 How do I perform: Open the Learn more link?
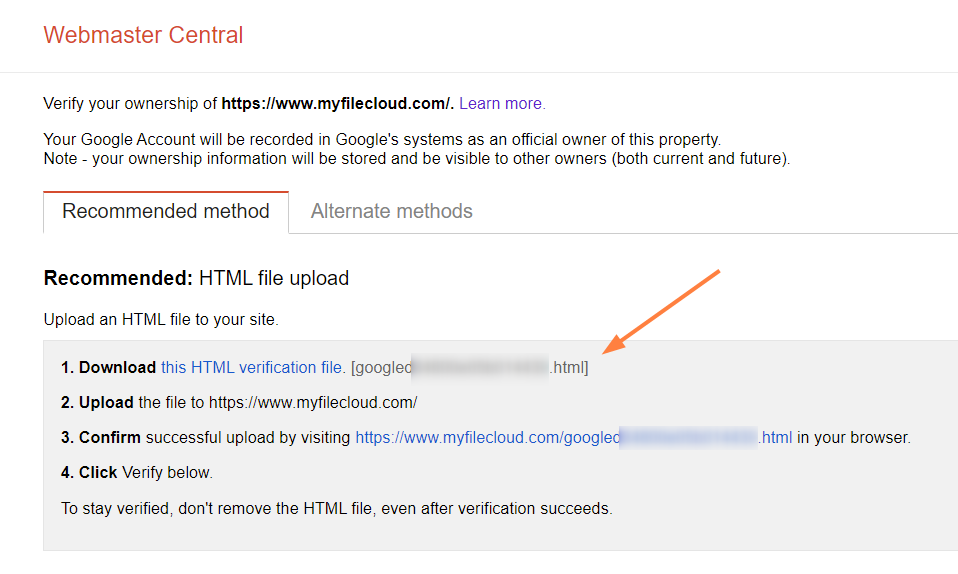502,103
